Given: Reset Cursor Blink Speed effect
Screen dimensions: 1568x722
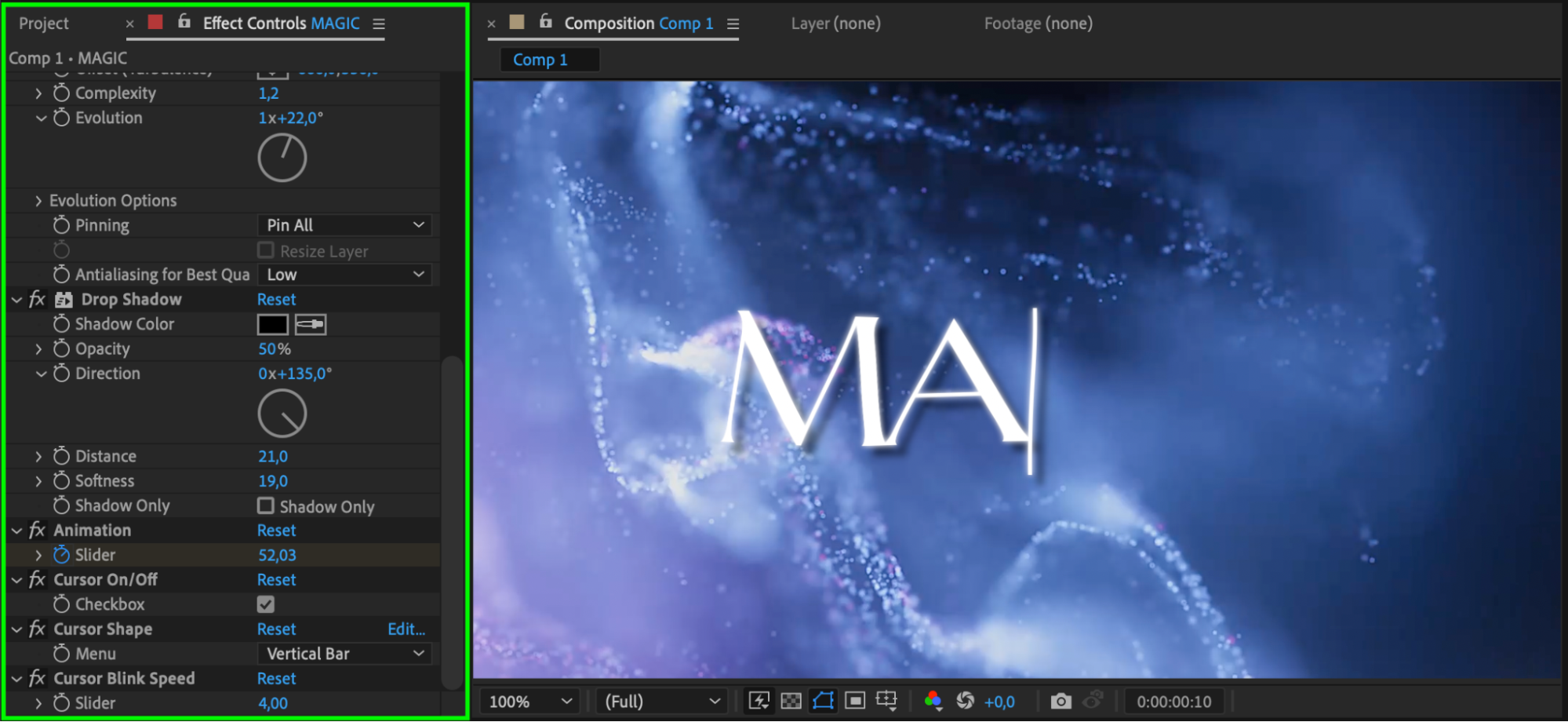Looking at the screenshot, I should (277, 679).
